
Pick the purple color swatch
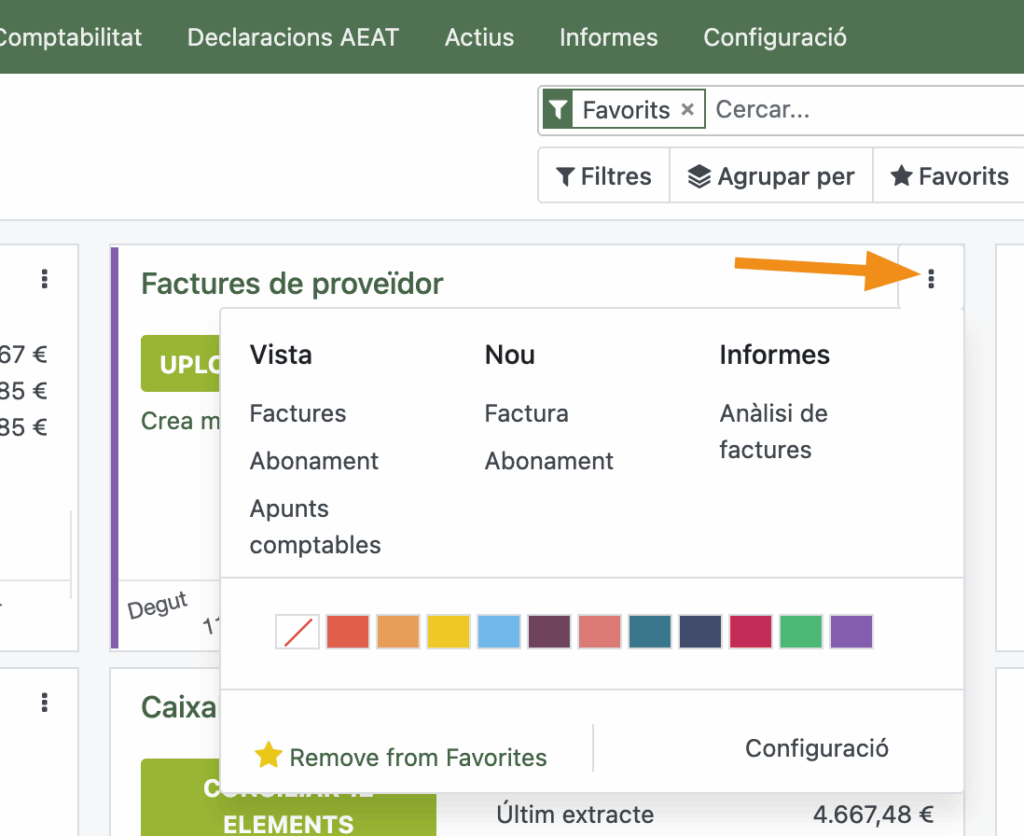coord(851,632)
